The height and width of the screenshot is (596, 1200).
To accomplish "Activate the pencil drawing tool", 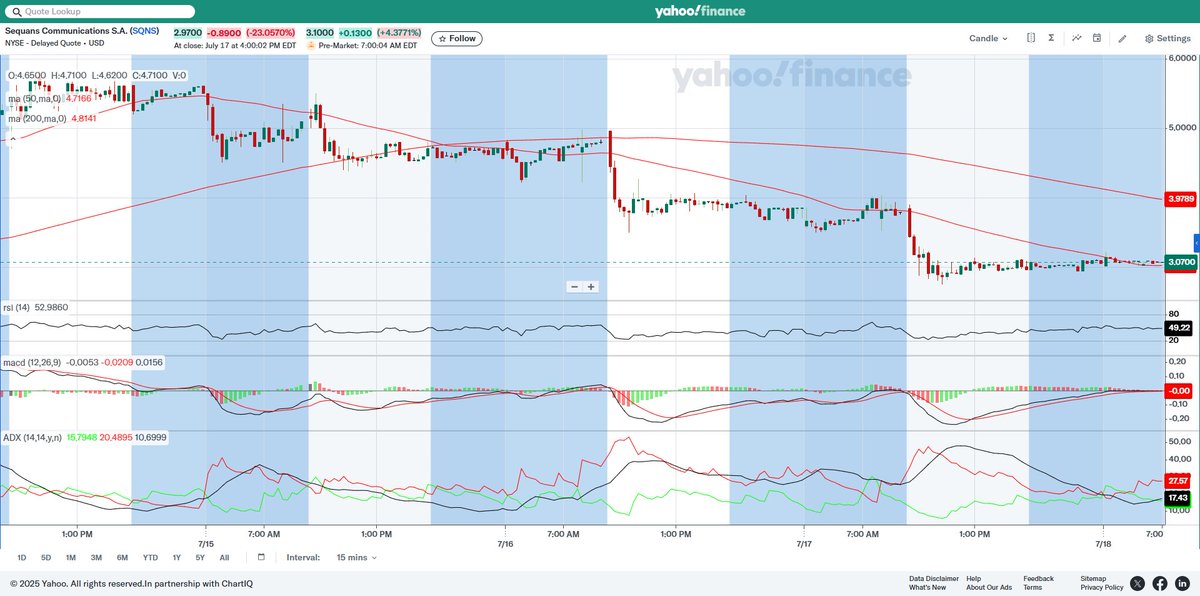I will tap(1122, 39).
